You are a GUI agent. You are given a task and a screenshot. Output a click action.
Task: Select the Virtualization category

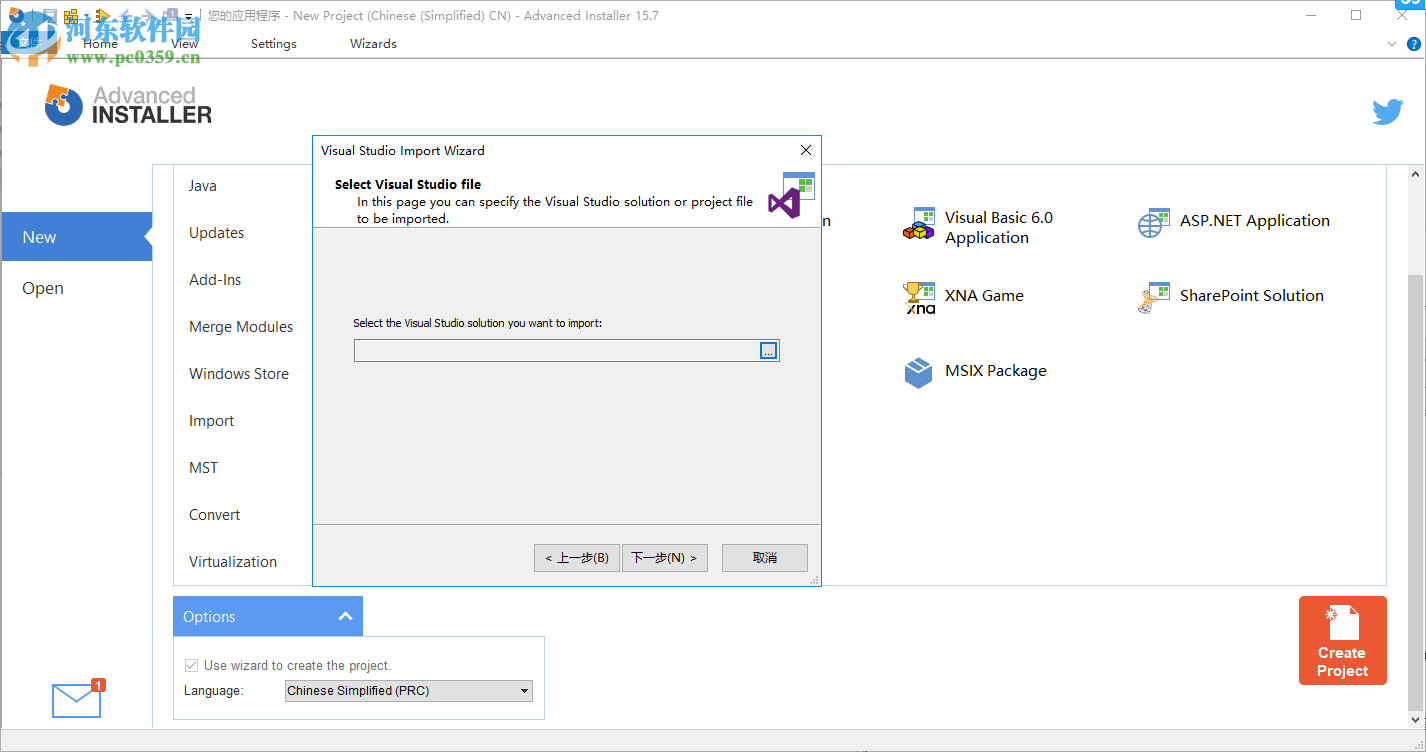point(233,562)
